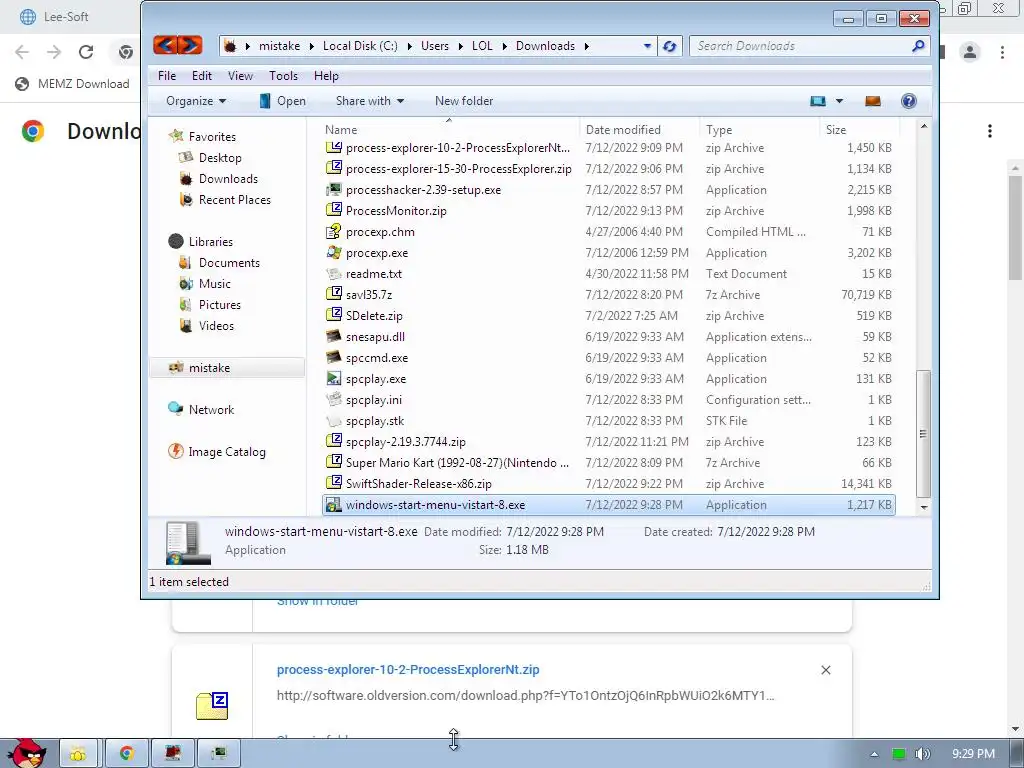
Task: Open the View menu
Action: click(240, 76)
